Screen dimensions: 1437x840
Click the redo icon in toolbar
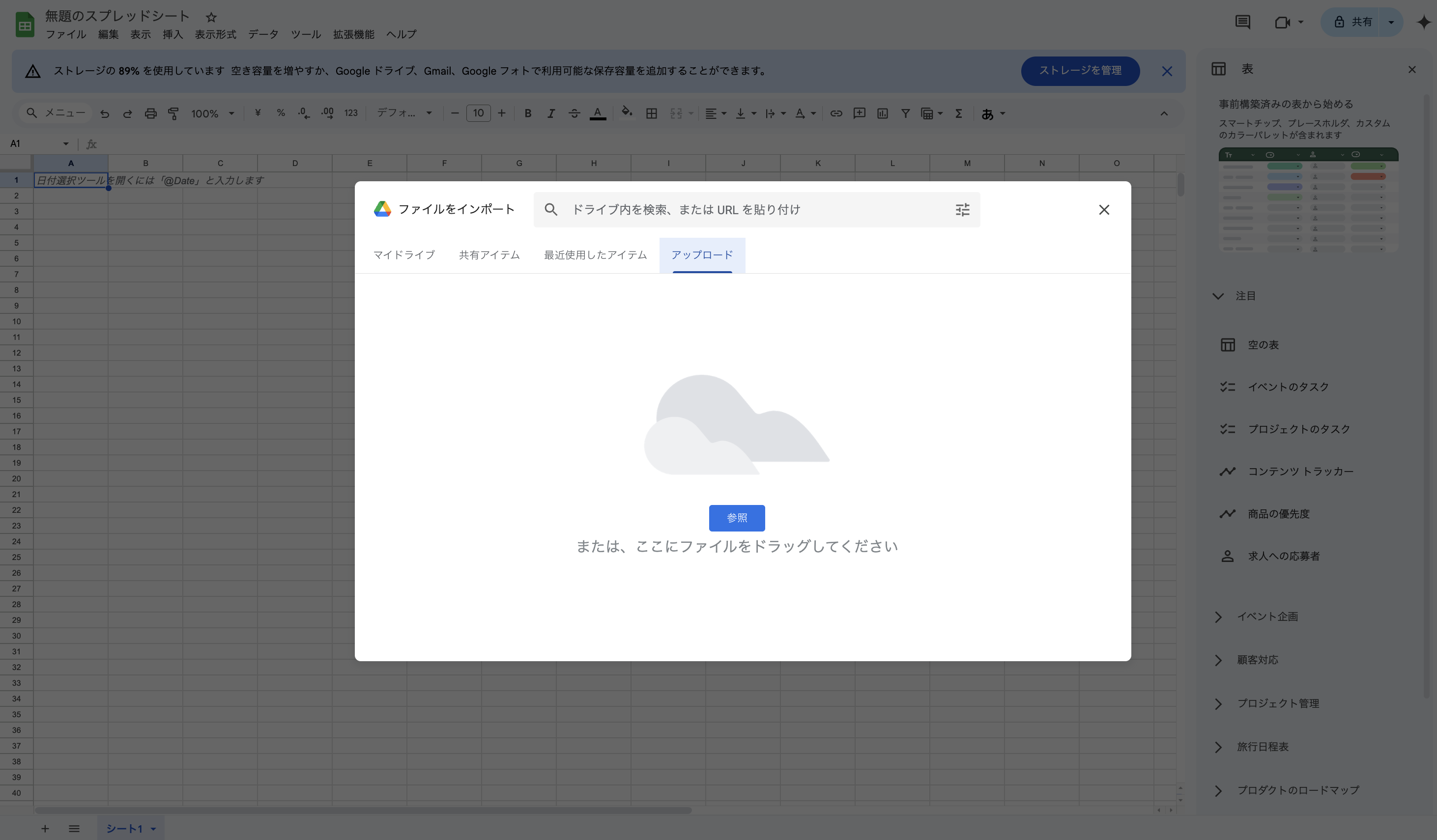click(127, 113)
